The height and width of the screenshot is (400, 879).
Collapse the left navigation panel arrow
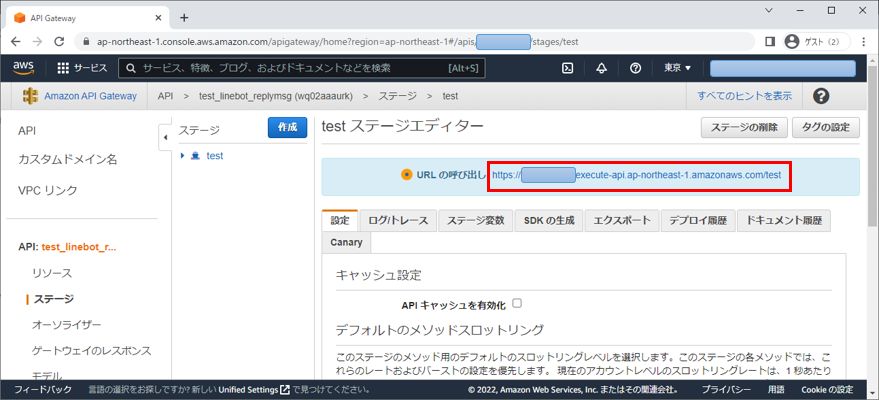pos(165,137)
